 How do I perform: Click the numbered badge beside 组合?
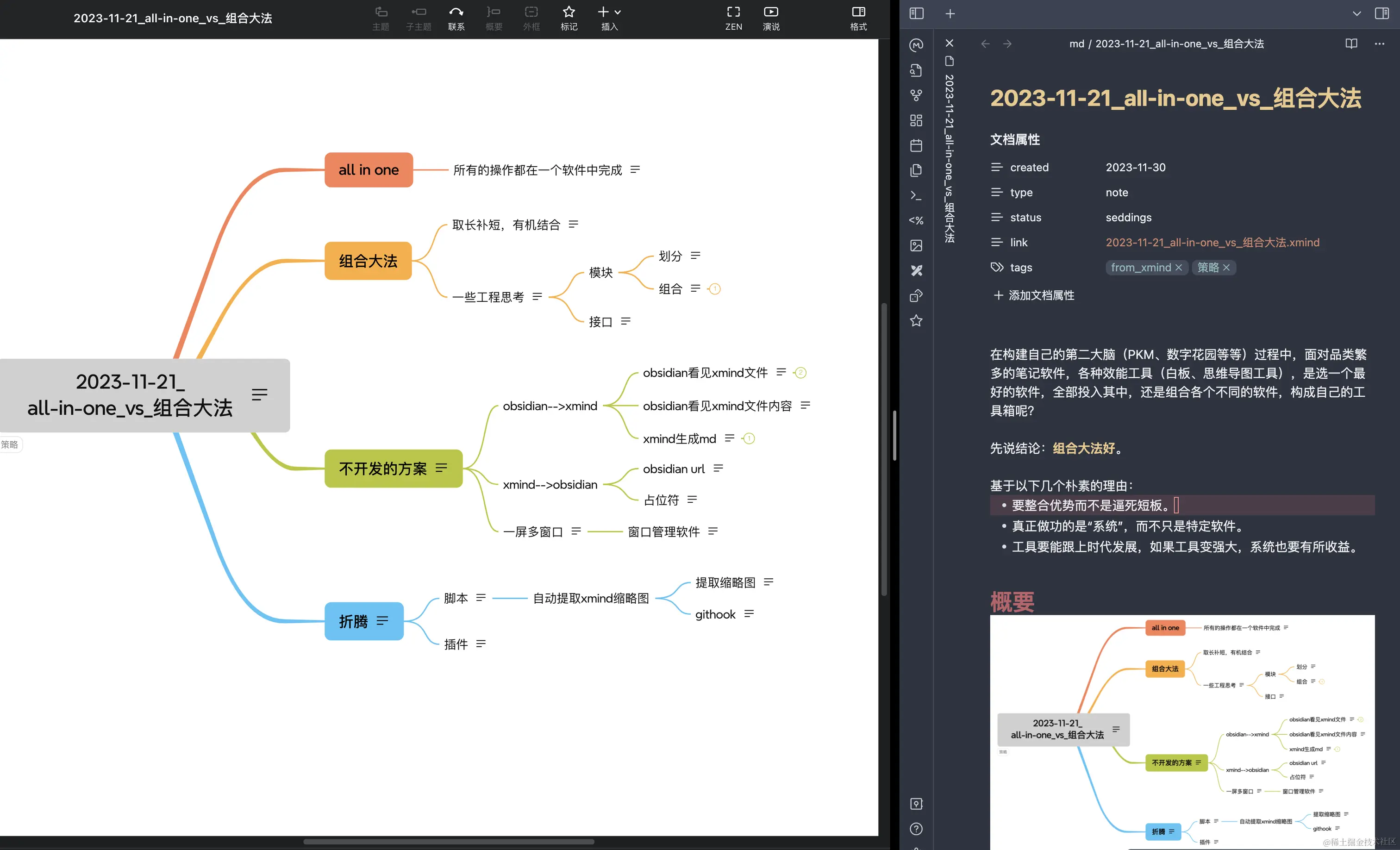pyautogui.click(x=715, y=288)
